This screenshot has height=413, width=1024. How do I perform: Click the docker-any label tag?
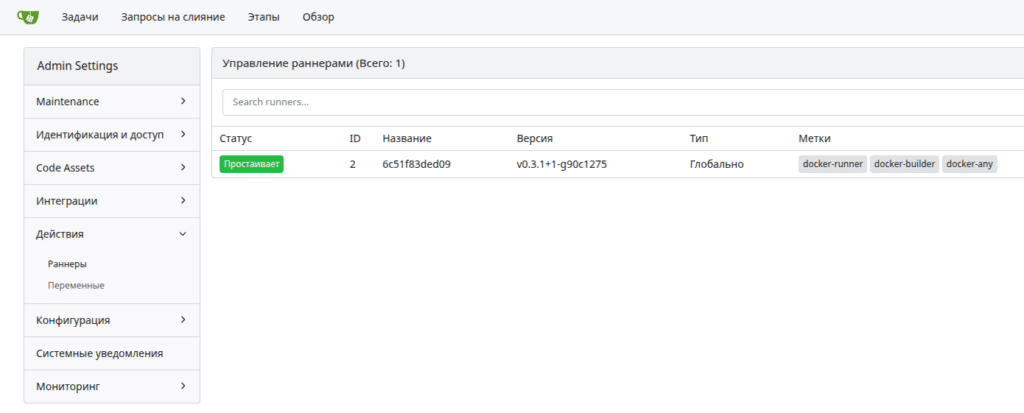(x=969, y=164)
